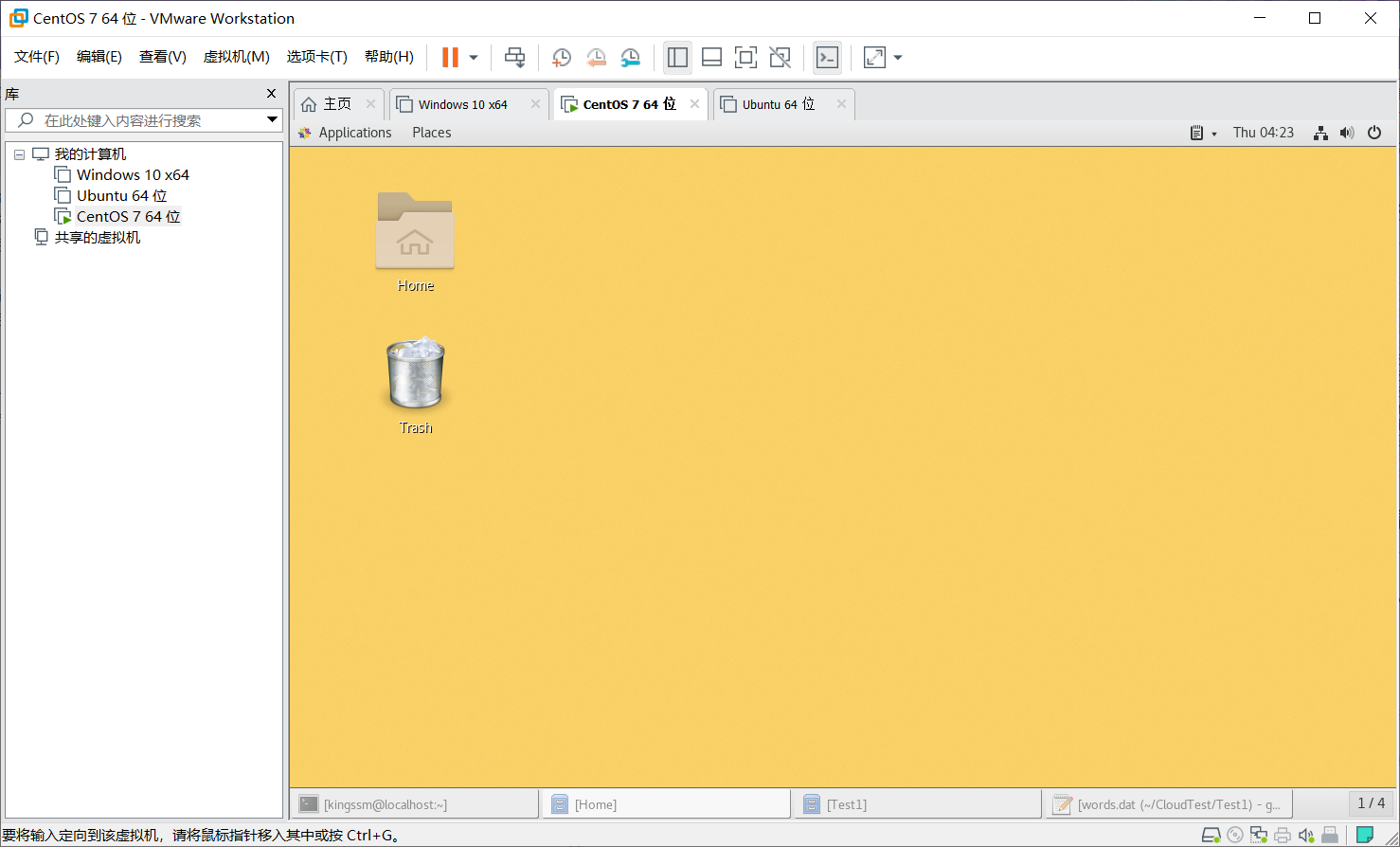Image resolution: width=1400 pixels, height=847 pixels.
Task: Open the 虚拟机(M) menu
Action: [237, 57]
